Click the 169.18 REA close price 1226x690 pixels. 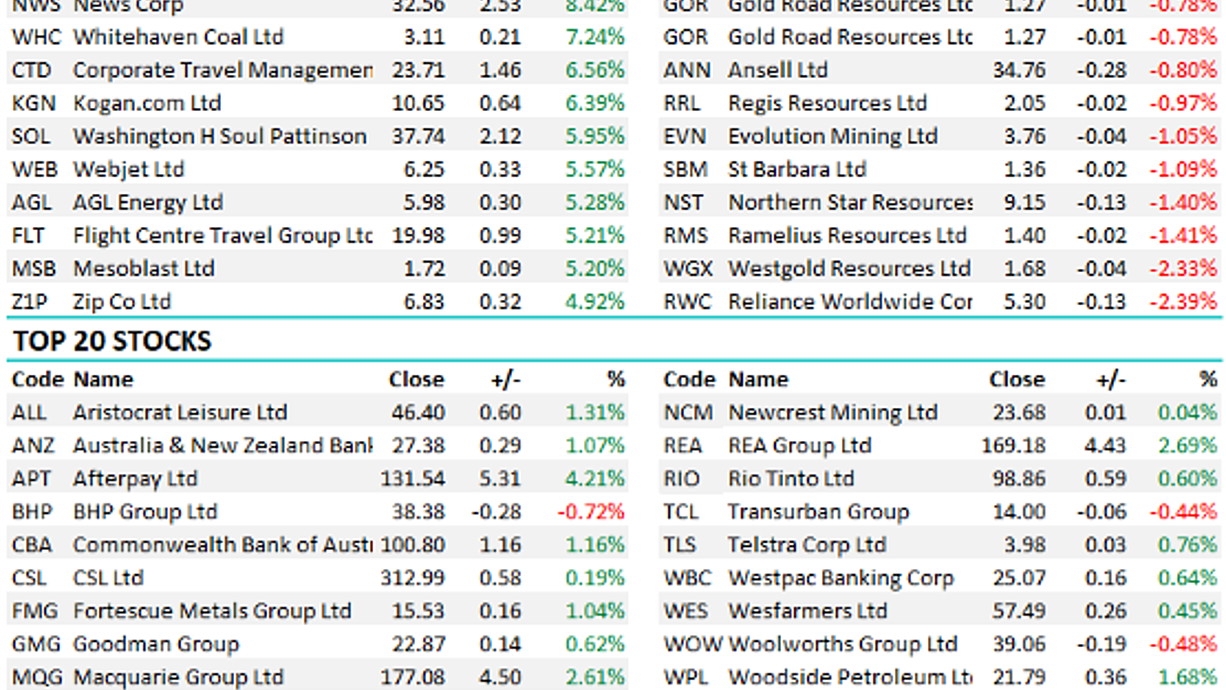(x=1013, y=445)
